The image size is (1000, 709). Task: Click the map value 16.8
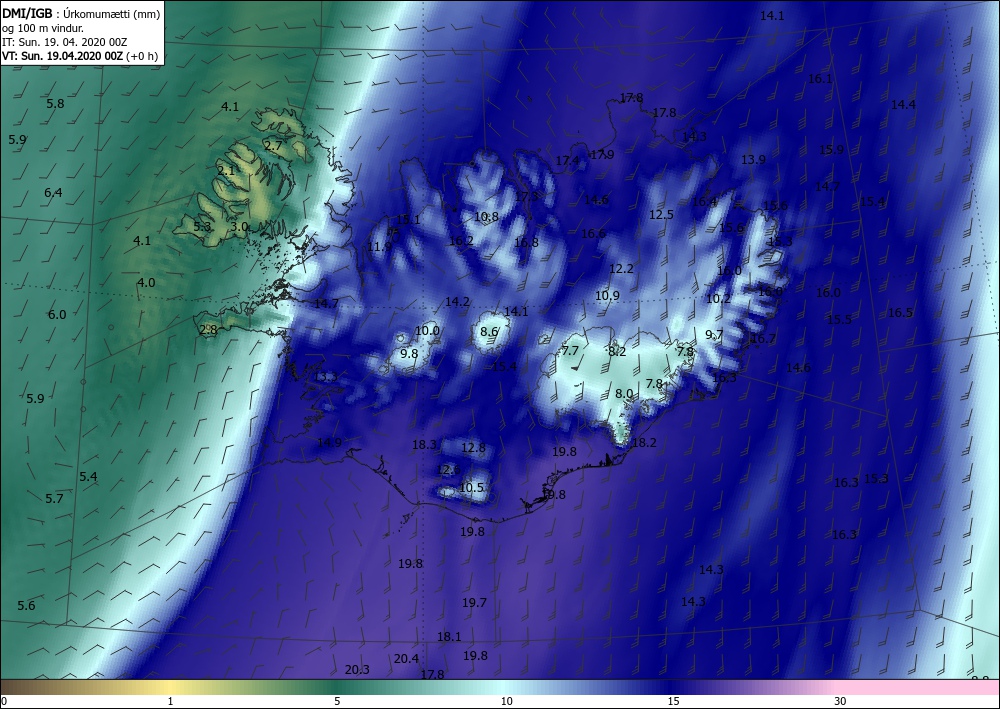pyautogui.click(x=526, y=242)
